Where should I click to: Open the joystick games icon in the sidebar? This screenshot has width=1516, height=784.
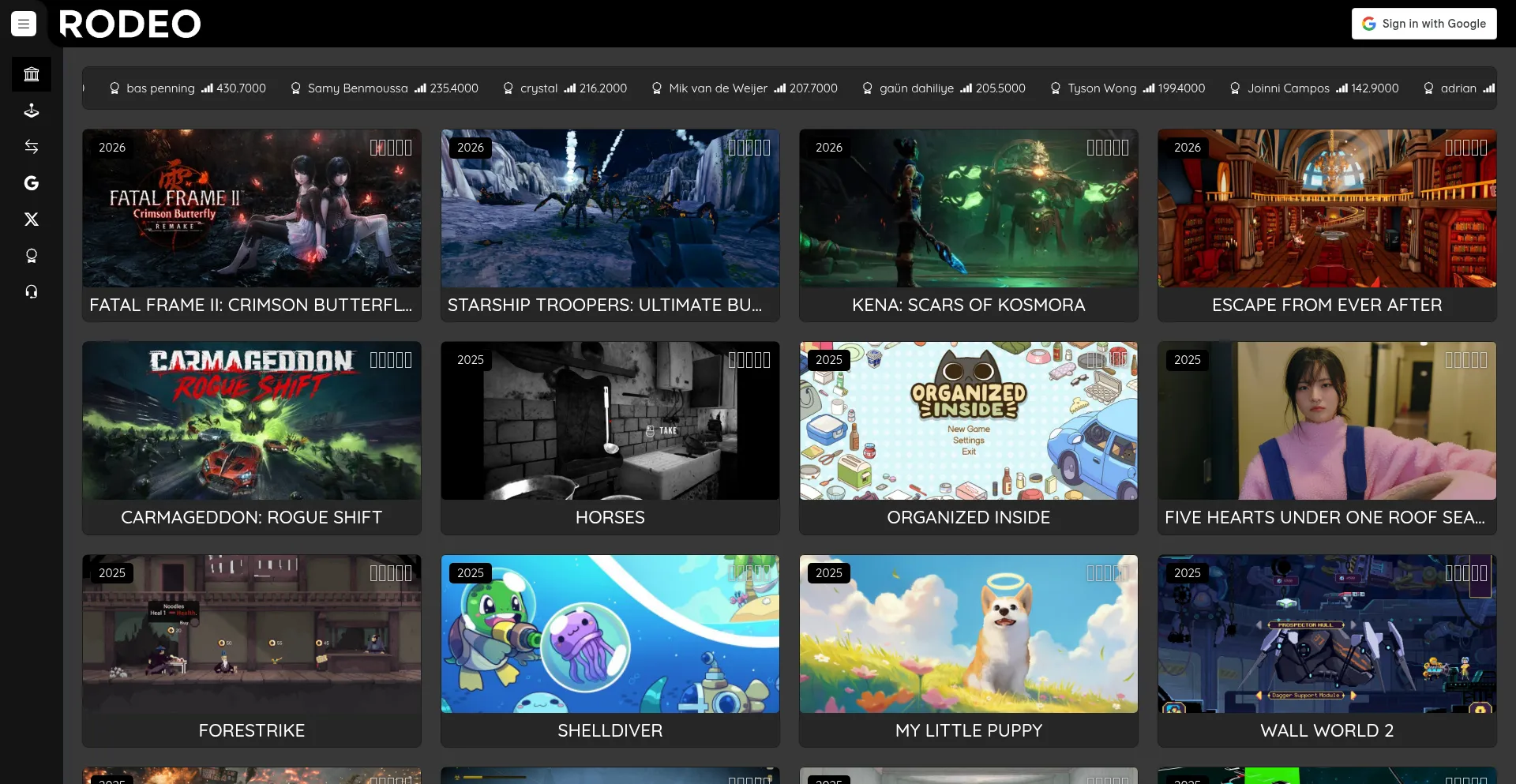(x=32, y=111)
